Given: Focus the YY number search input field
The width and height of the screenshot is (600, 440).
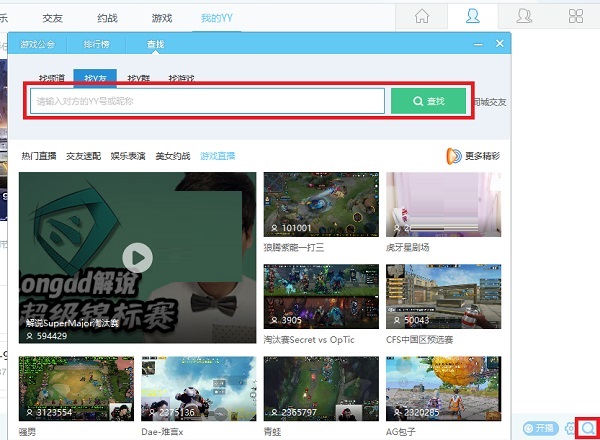Looking at the screenshot, I should point(206,101).
